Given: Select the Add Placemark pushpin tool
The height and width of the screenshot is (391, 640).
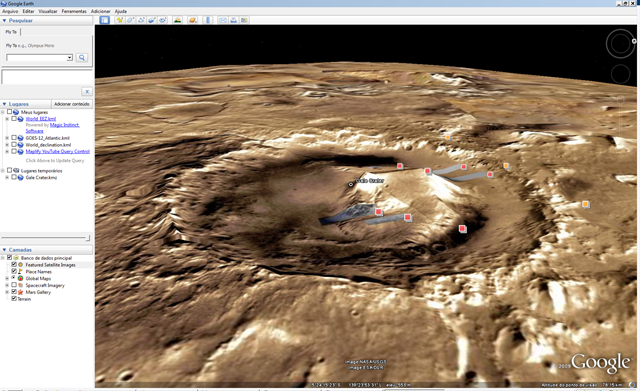Looking at the screenshot, I should pos(120,20).
